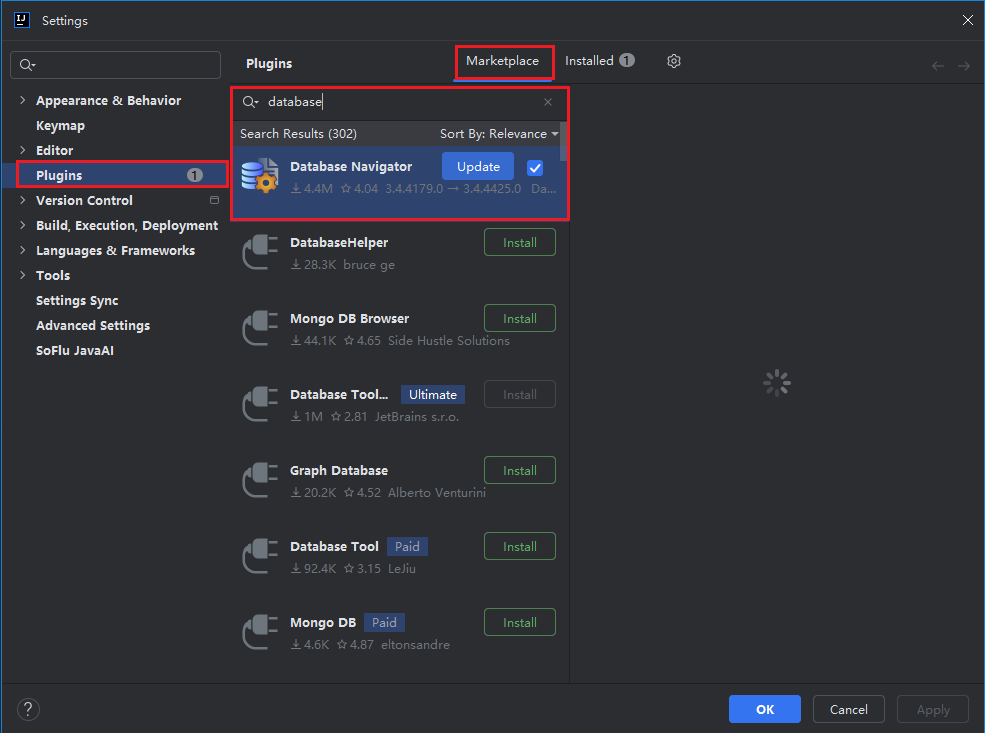Screen dimensions: 985x733
Task: Confirm settings with OK button
Action: pyautogui.click(x=765, y=709)
